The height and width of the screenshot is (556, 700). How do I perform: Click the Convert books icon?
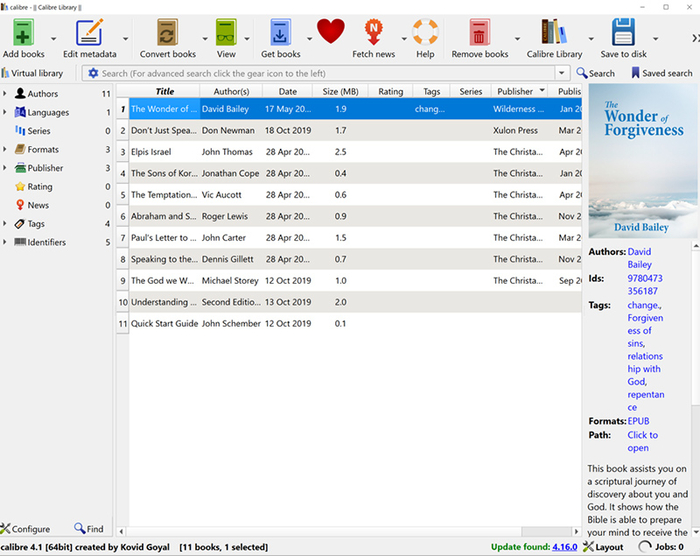(x=167, y=32)
